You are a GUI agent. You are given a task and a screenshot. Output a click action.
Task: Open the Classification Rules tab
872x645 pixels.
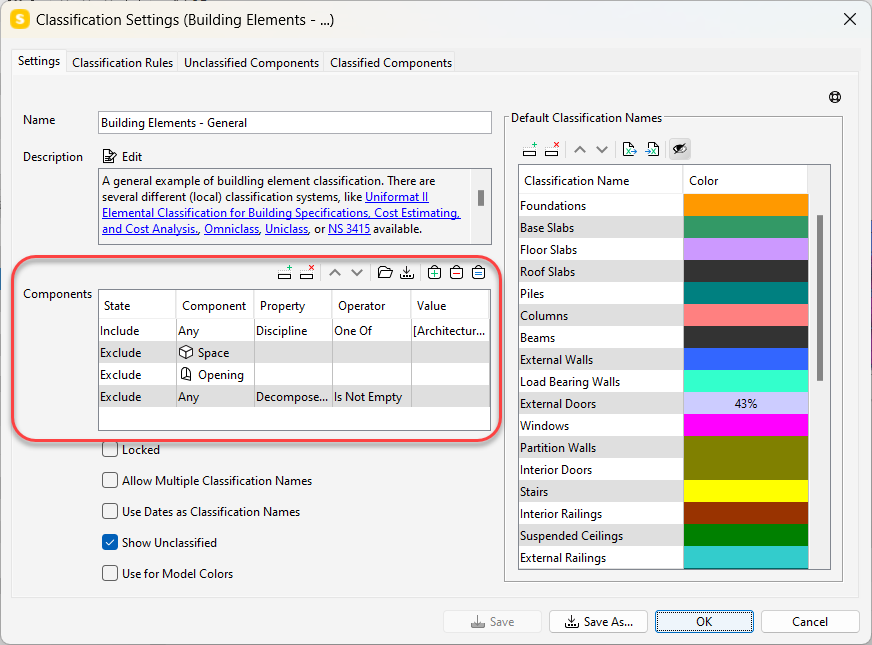[122, 63]
